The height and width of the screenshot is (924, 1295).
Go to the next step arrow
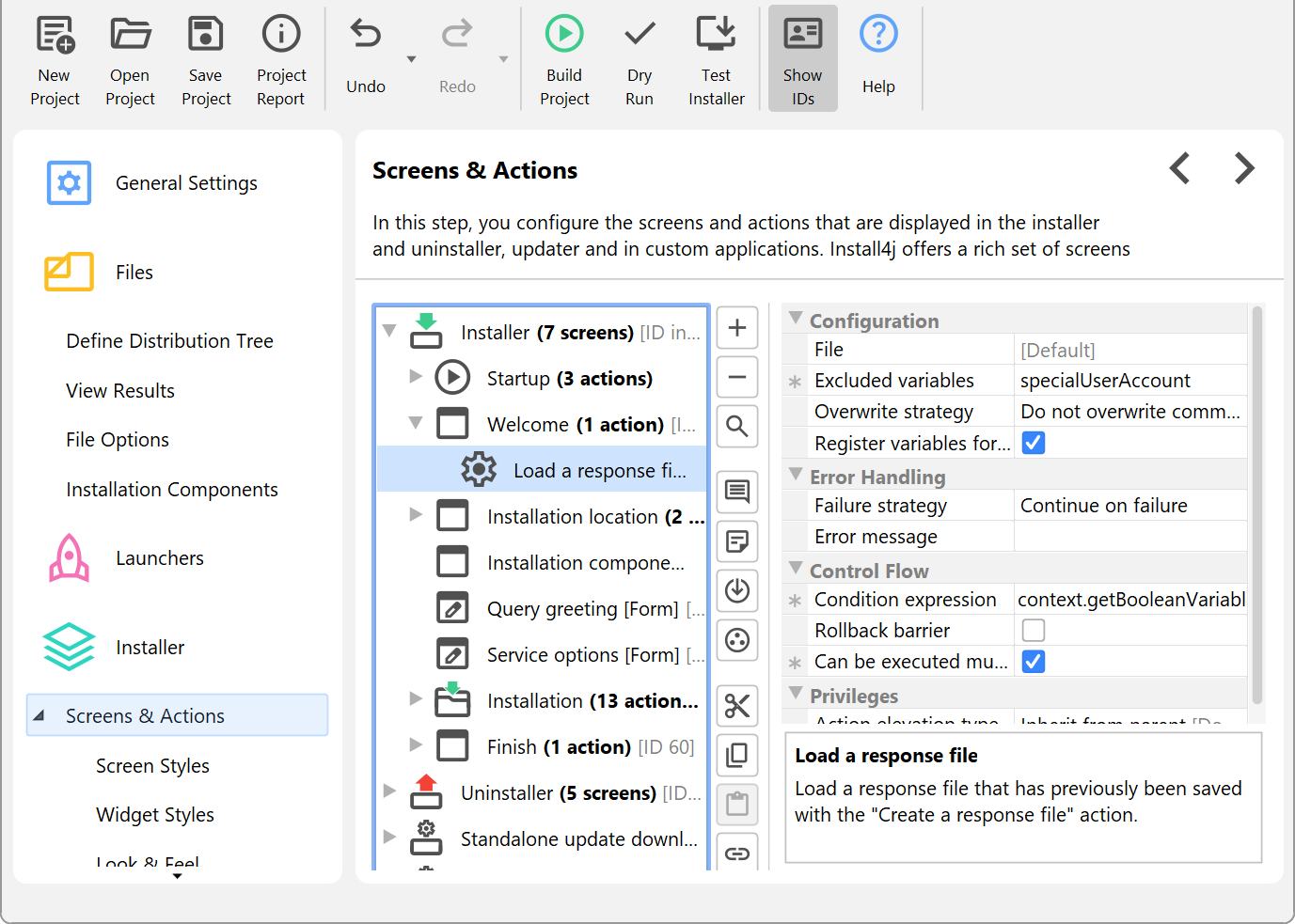point(1244,169)
